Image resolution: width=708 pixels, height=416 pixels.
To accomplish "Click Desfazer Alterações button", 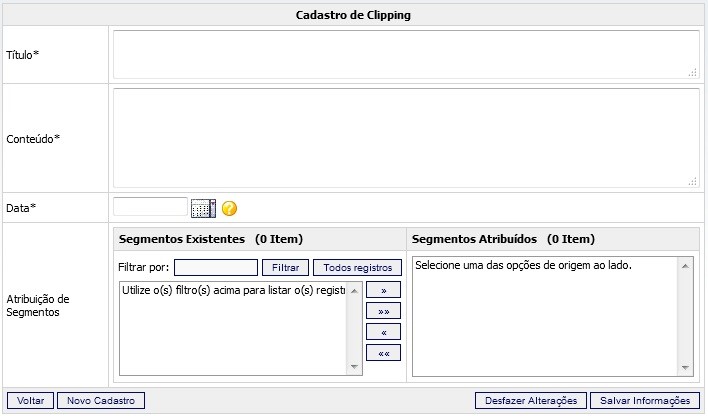I will [x=530, y=401].
